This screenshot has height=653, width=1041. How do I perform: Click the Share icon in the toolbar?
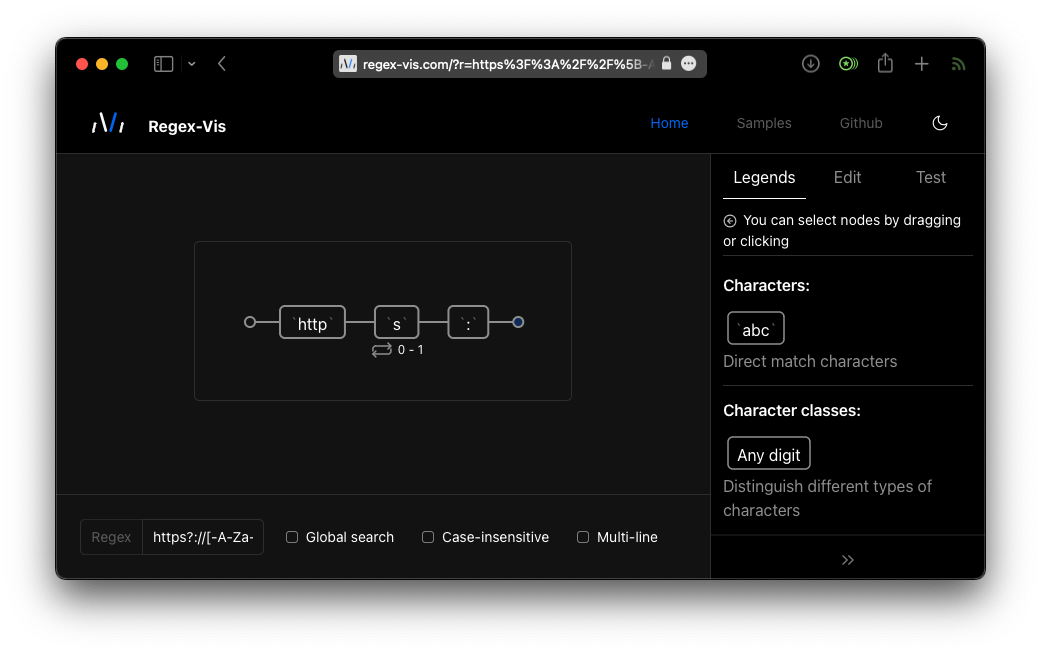point(885,64)
